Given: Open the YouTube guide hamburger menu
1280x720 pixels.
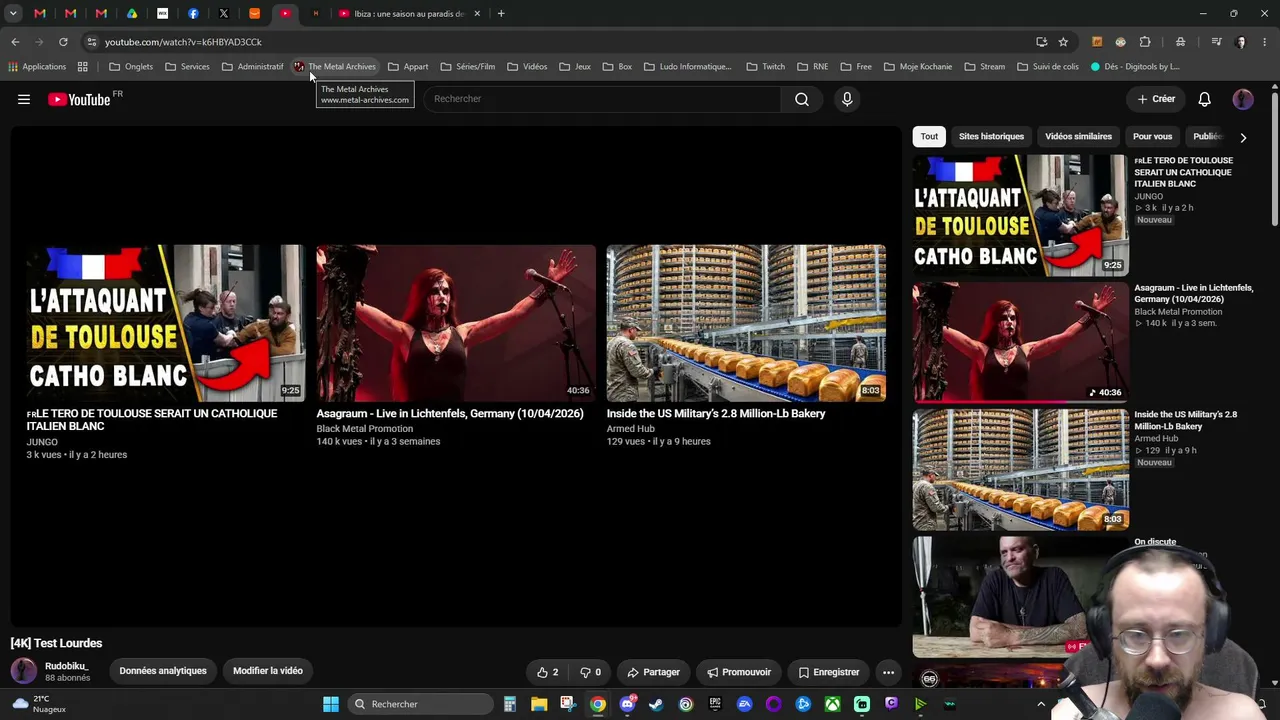Looking at the screenshot, I should click(x=24, y=99).
